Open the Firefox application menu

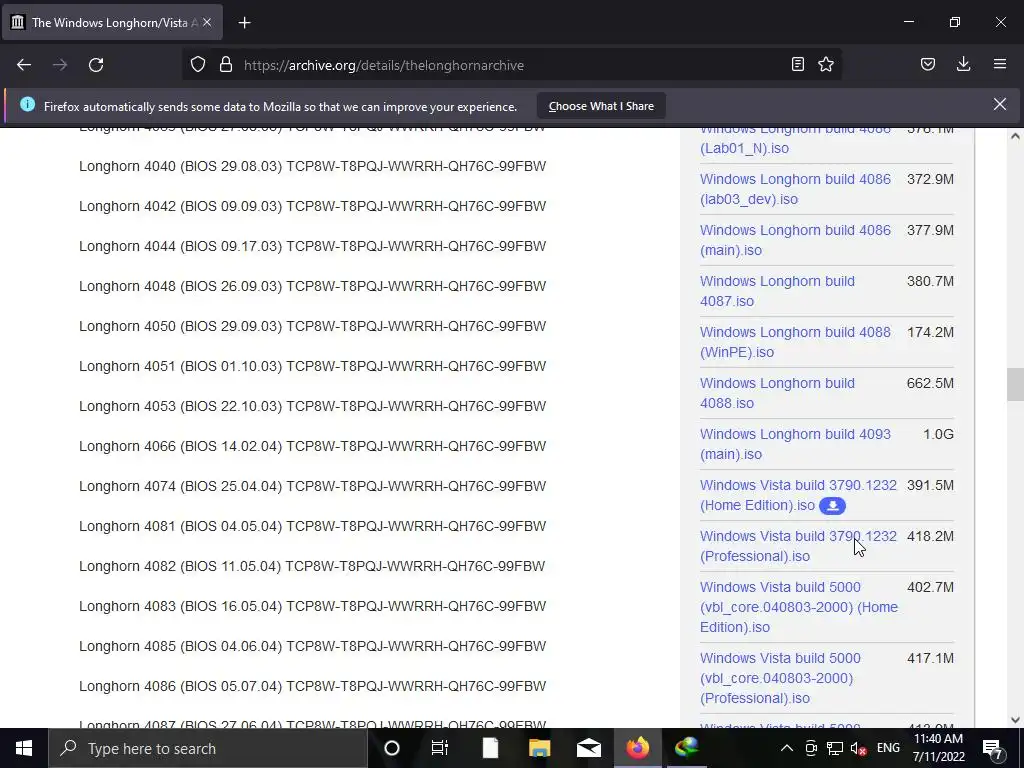[1000, 65]
